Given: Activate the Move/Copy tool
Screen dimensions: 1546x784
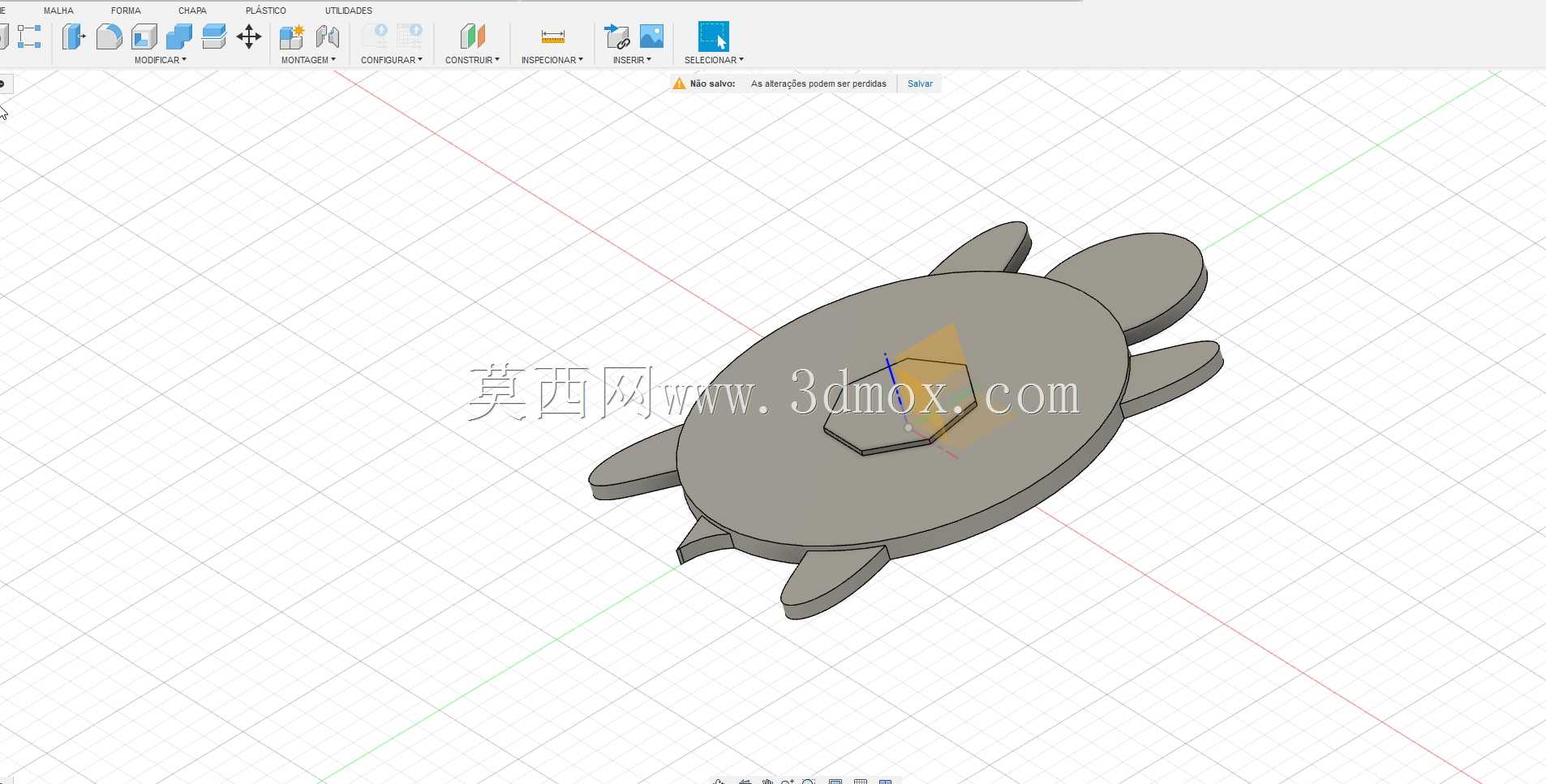Looking at the screenshot, I should point(249,36).
